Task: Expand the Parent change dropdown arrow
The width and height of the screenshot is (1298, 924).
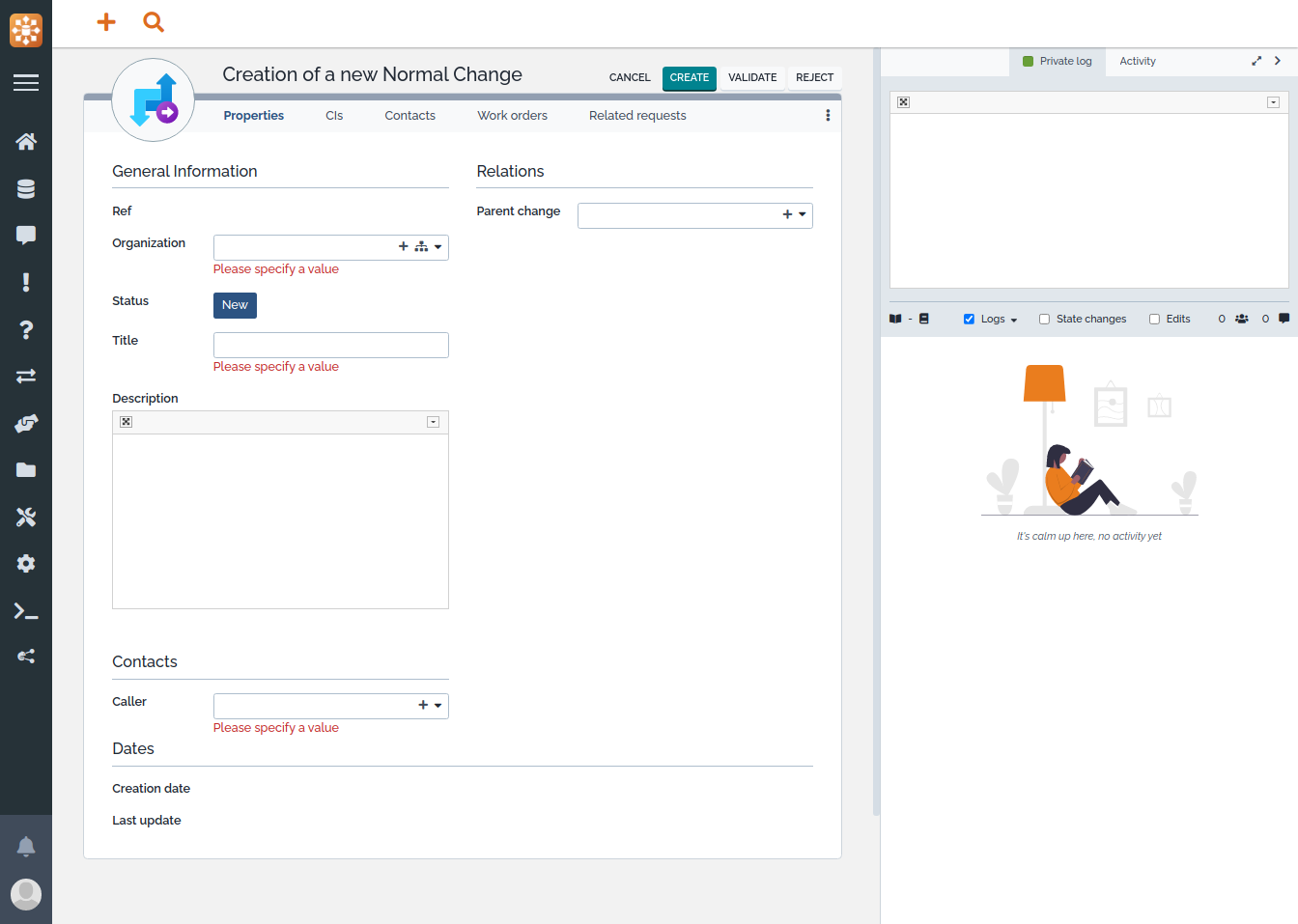Action: coord(803,215)
